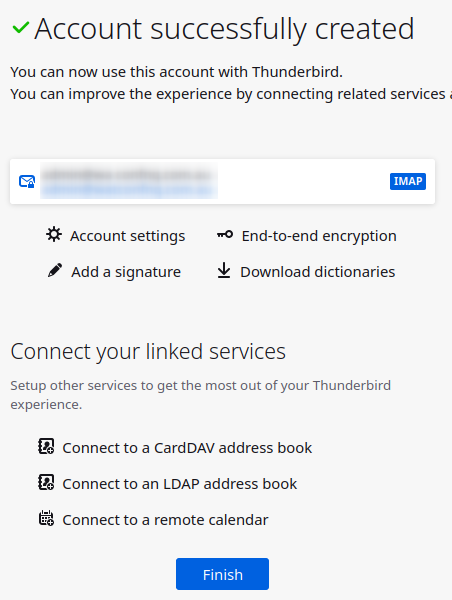Choose Download dictionaries

[x=318, y=272]
